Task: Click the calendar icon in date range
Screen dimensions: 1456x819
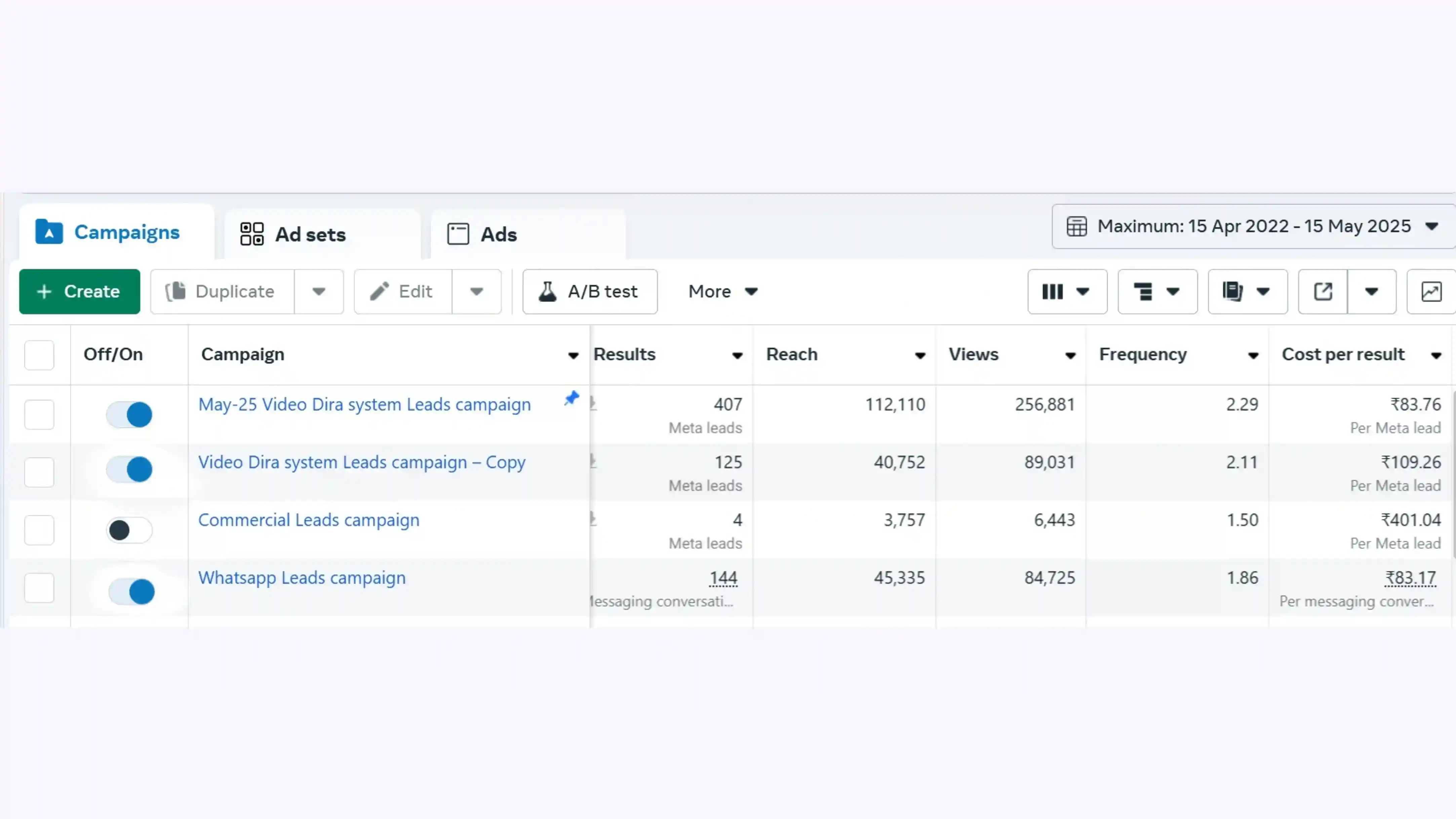Action: (1076, 227)
